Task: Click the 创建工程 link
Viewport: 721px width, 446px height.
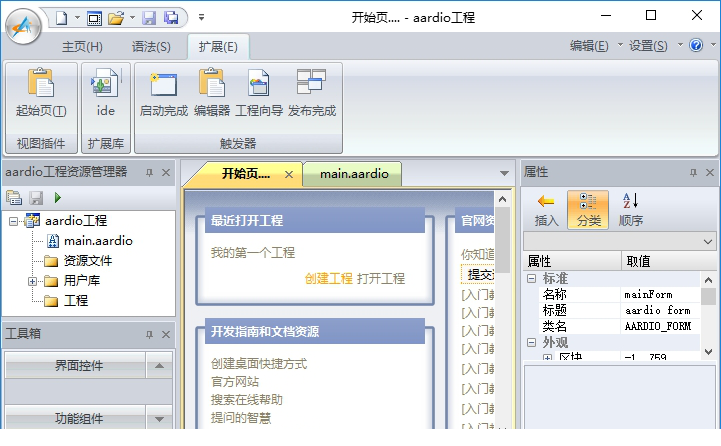Action: click(328, 278)
